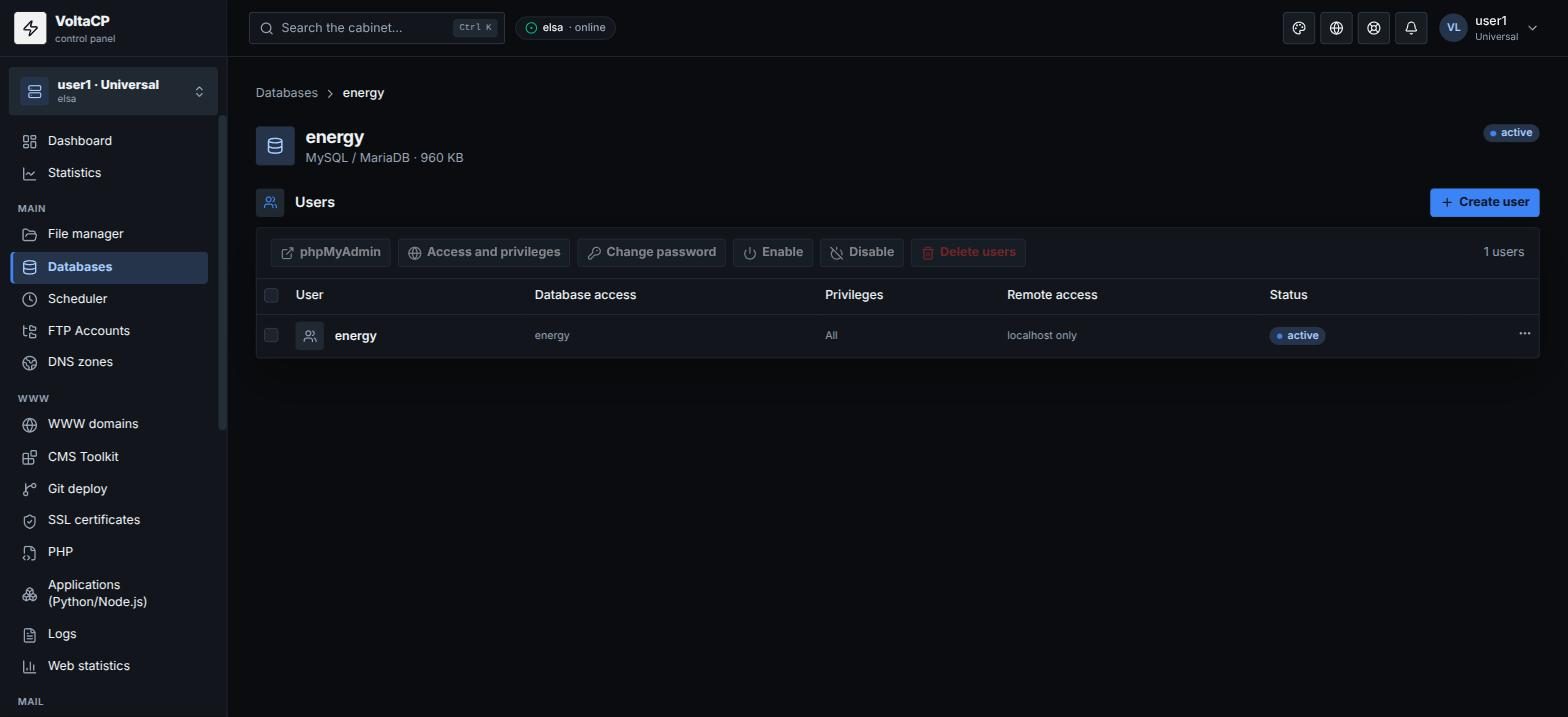The height and width of the screenshot is (717, 1568).
Task: Click the server icon in account switcher
Action: click(x=34, y=92)
